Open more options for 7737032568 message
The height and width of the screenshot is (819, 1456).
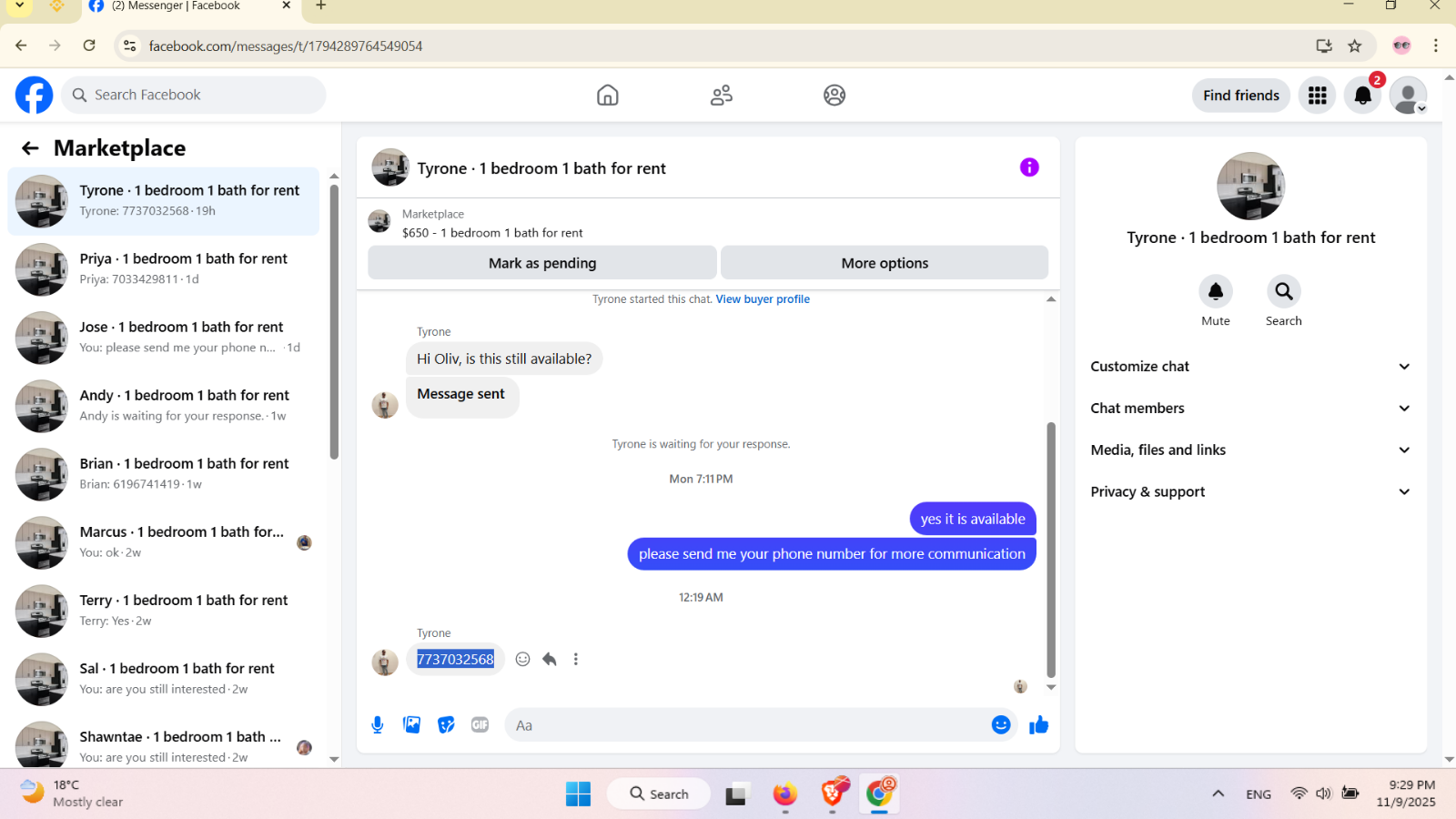[x=576, y=659]
